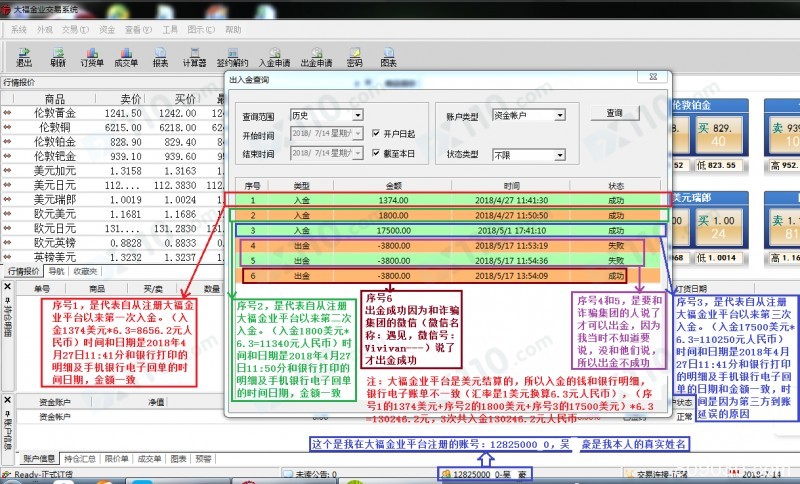Select row 3 deposit 17500.00
This screenshot has width=800, height=484.
tap(448, 231)
